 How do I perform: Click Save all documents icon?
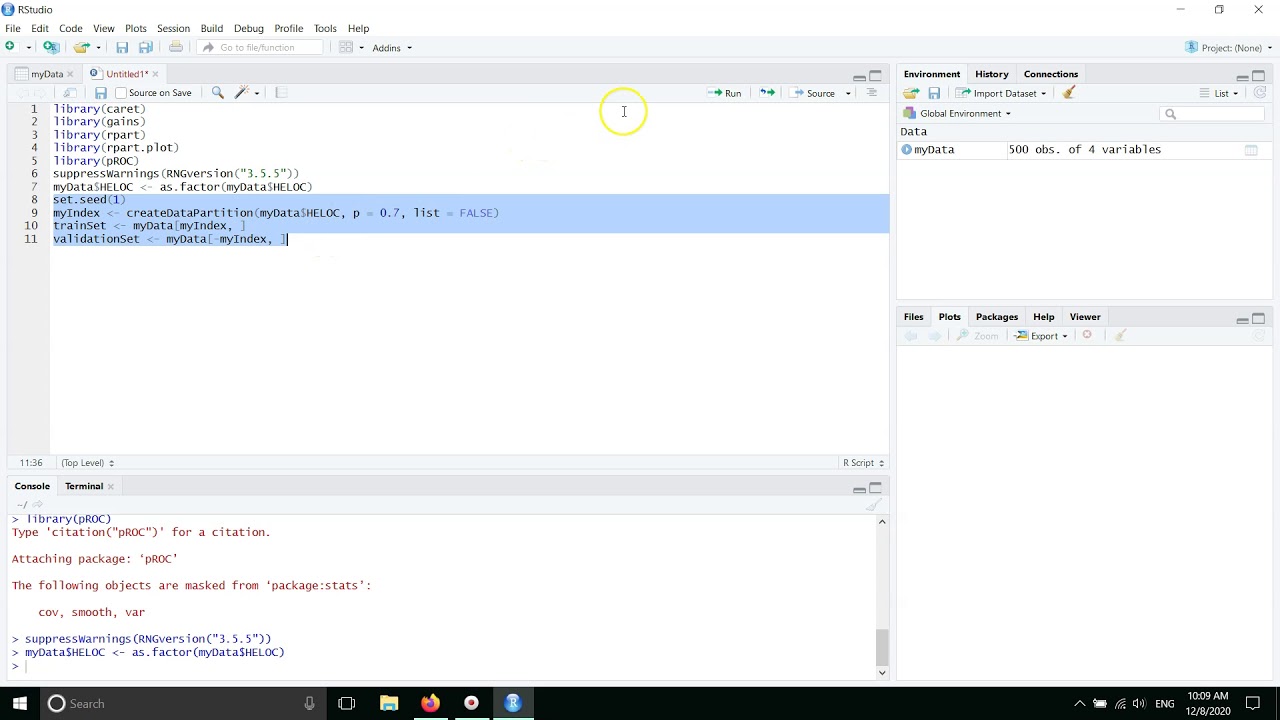click(146, 47)
